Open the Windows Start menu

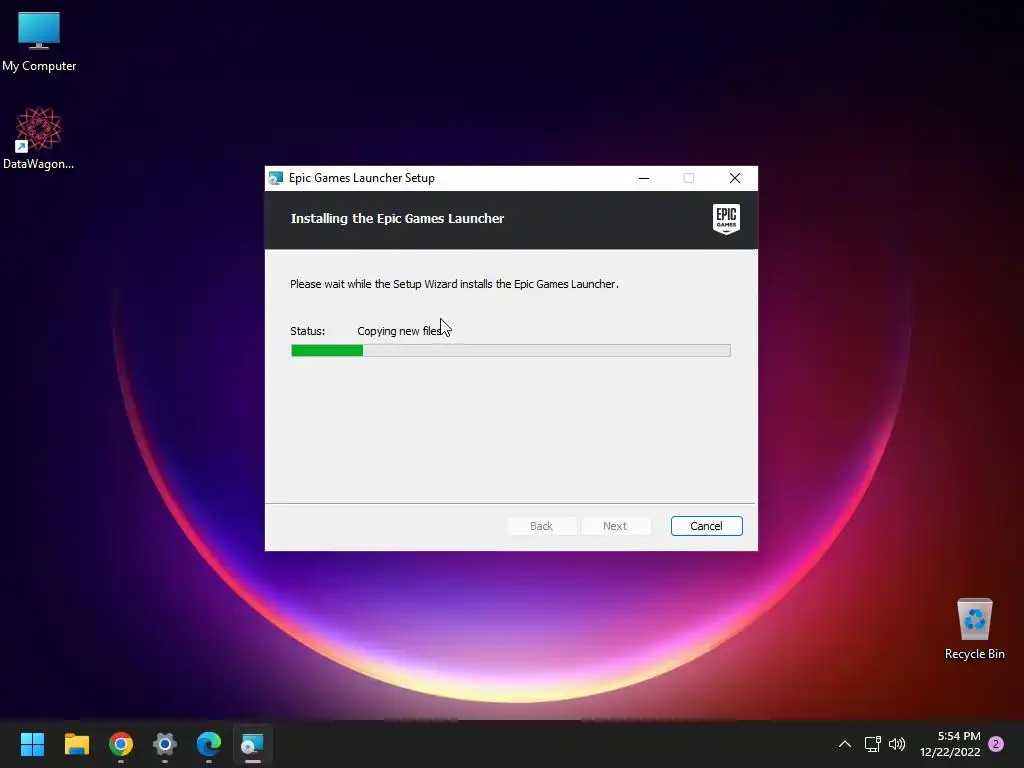coord(32,744)
